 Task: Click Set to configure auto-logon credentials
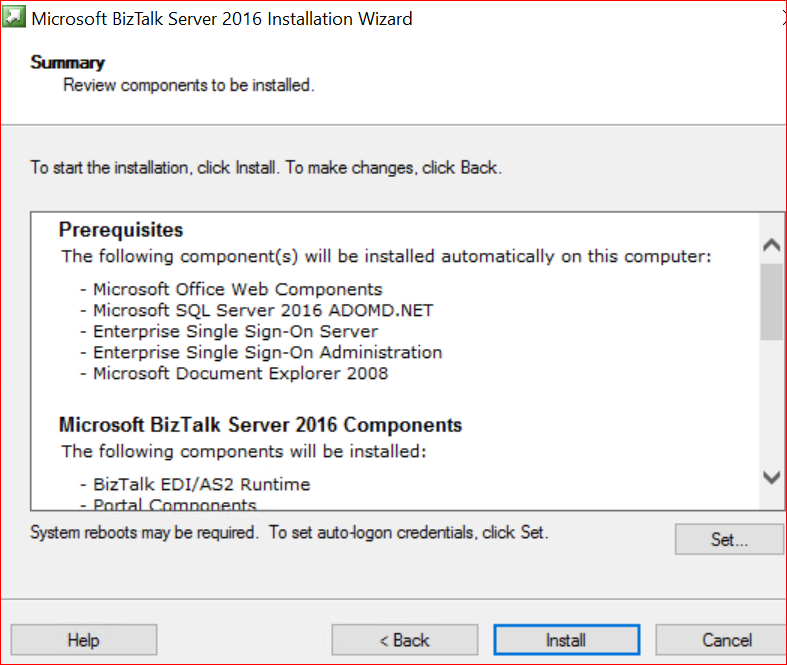coord(729,539)
